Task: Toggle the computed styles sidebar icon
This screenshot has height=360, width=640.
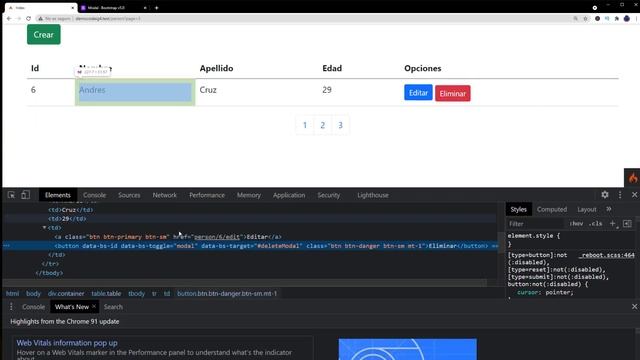Action: 627,223
